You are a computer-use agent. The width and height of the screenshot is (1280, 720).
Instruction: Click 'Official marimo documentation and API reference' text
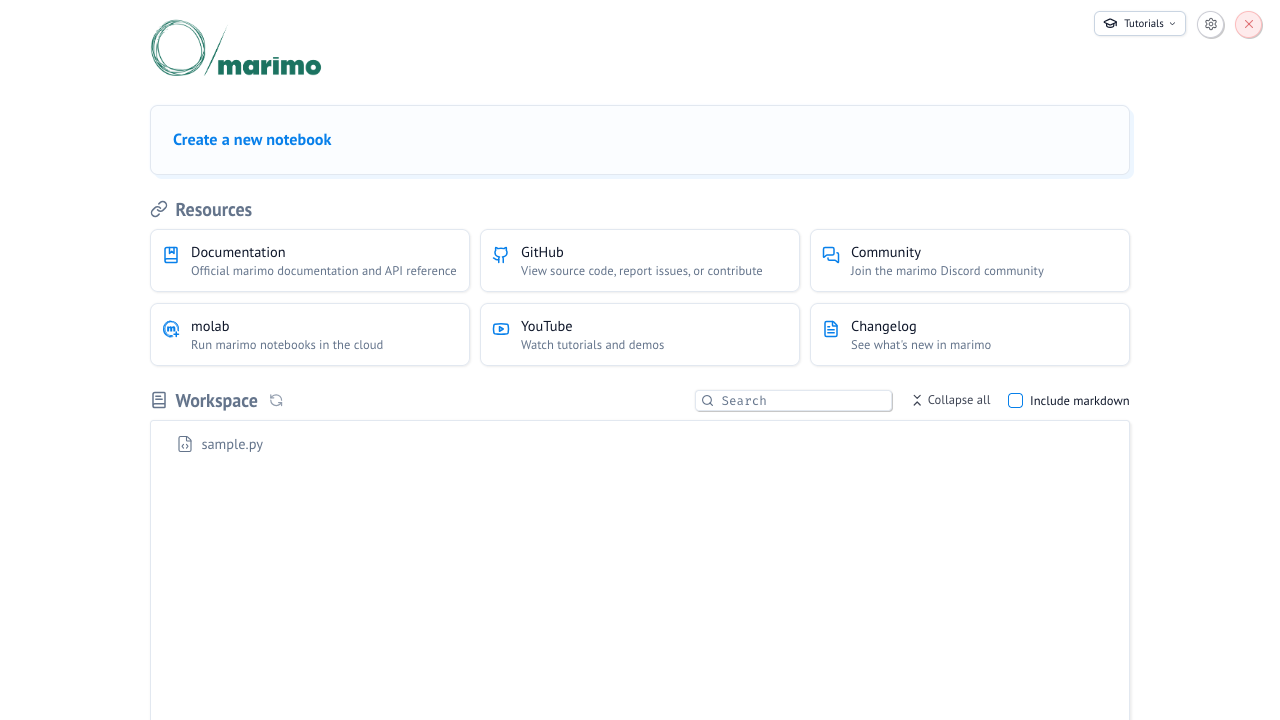(324, 271)
